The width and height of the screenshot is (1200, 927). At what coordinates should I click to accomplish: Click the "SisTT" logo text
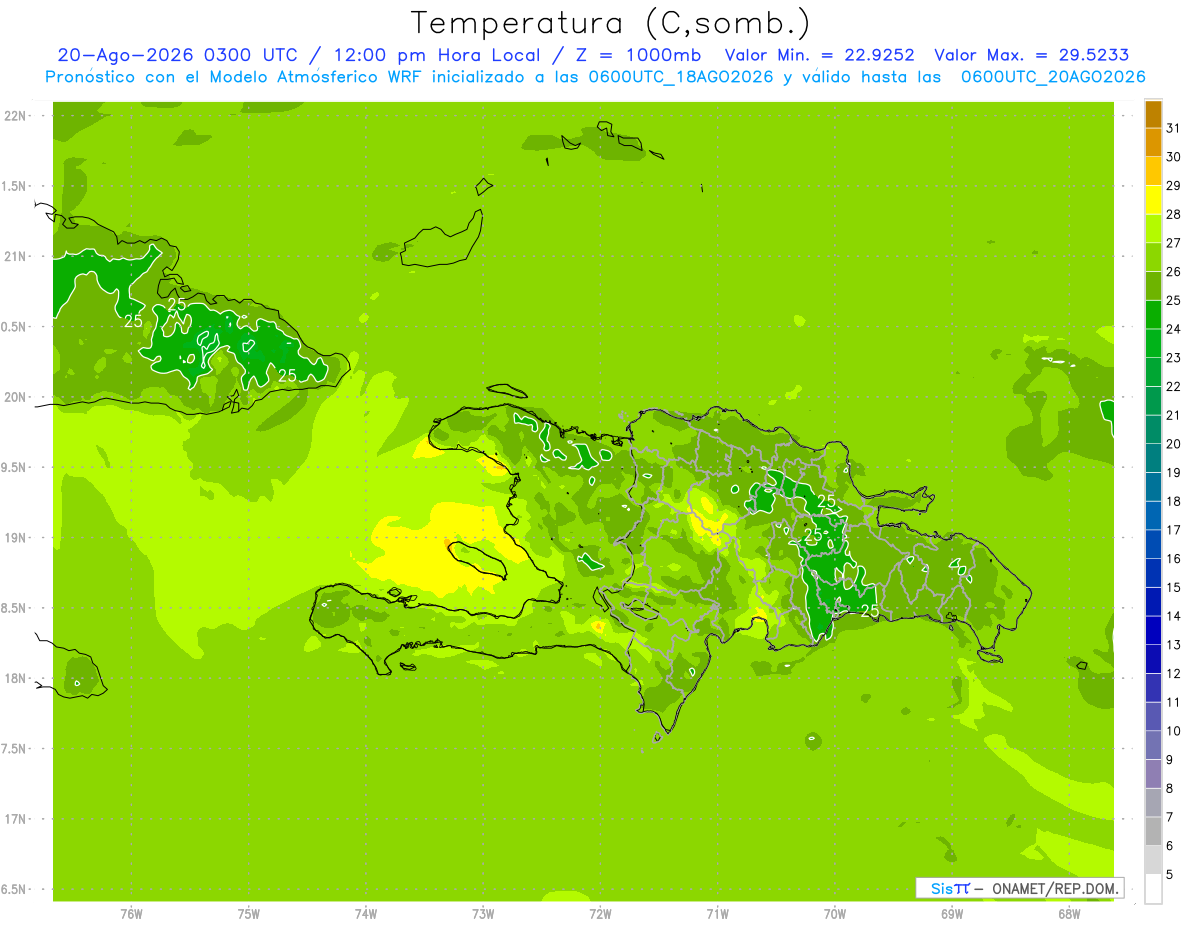point(950,888)
